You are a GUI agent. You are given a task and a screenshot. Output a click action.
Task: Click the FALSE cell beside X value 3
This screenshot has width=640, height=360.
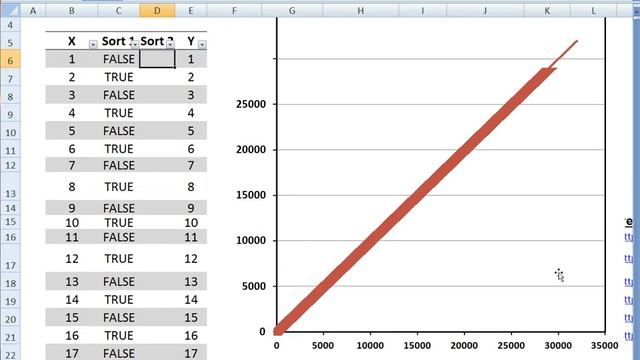click(119, 95)
